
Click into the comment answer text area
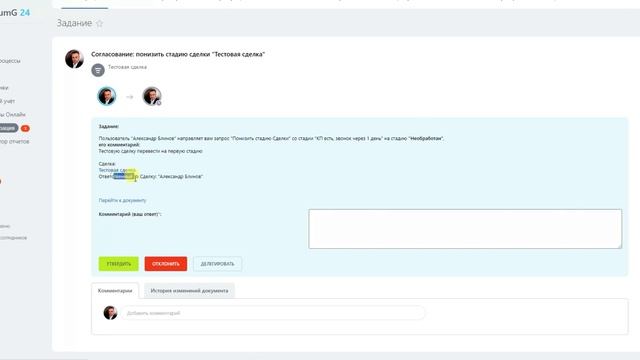tap(465, 229)
